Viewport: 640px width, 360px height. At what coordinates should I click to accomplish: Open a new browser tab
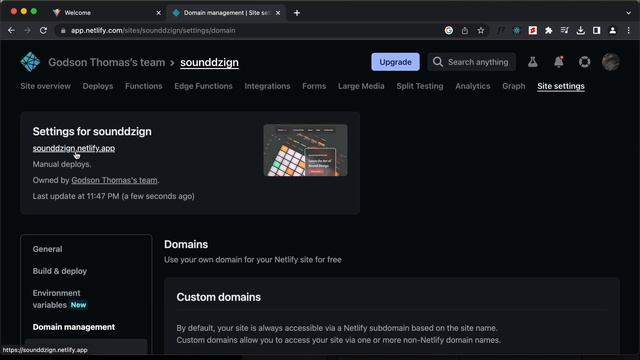(x=297, y=13)
